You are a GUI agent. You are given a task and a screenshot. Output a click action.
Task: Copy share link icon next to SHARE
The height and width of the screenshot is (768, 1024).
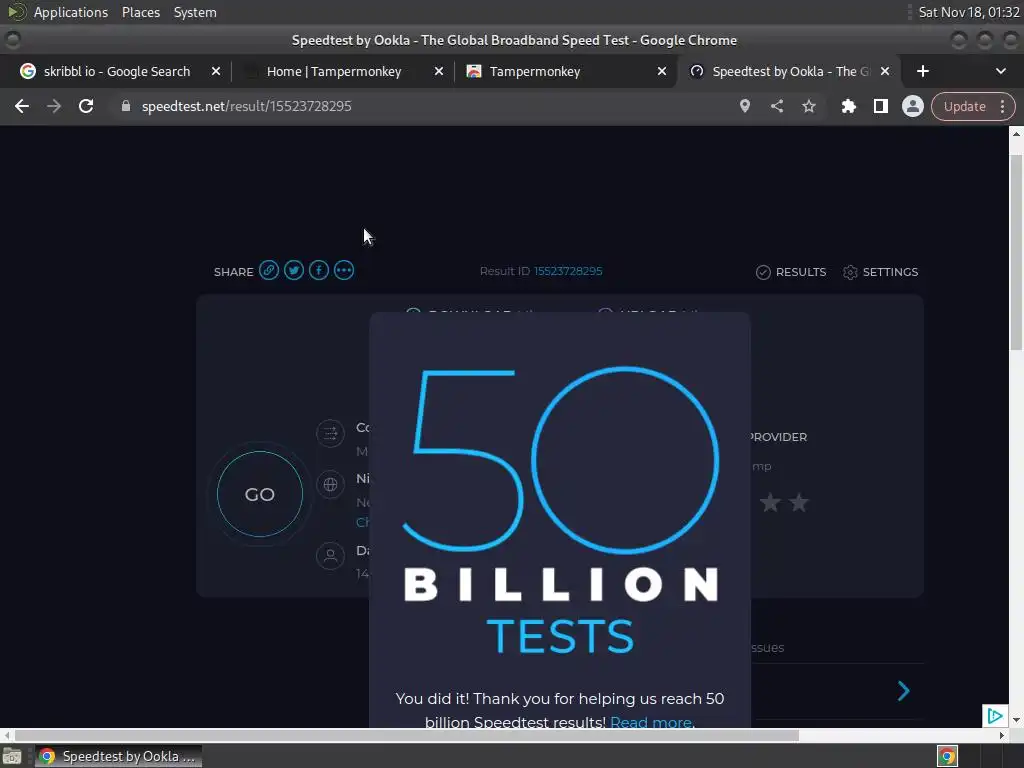[x=268, y=270]
